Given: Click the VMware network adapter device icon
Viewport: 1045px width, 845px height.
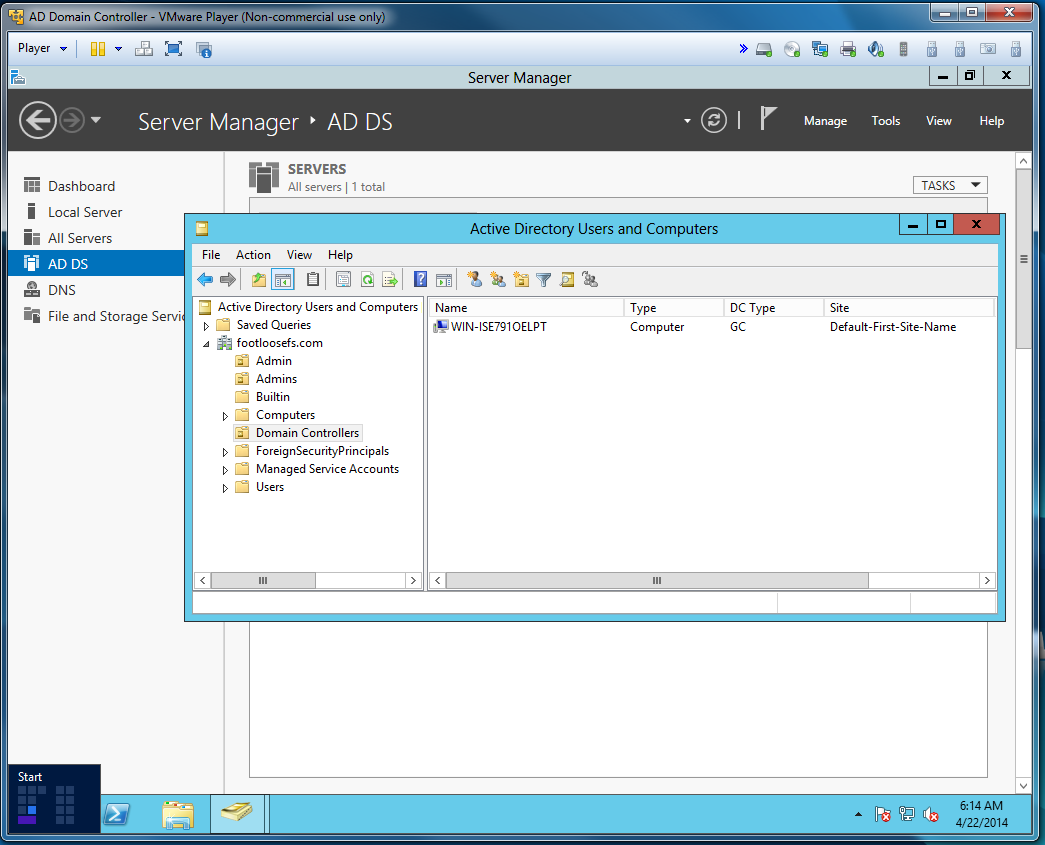Looking at the screenshot, I should click(820, 49).
